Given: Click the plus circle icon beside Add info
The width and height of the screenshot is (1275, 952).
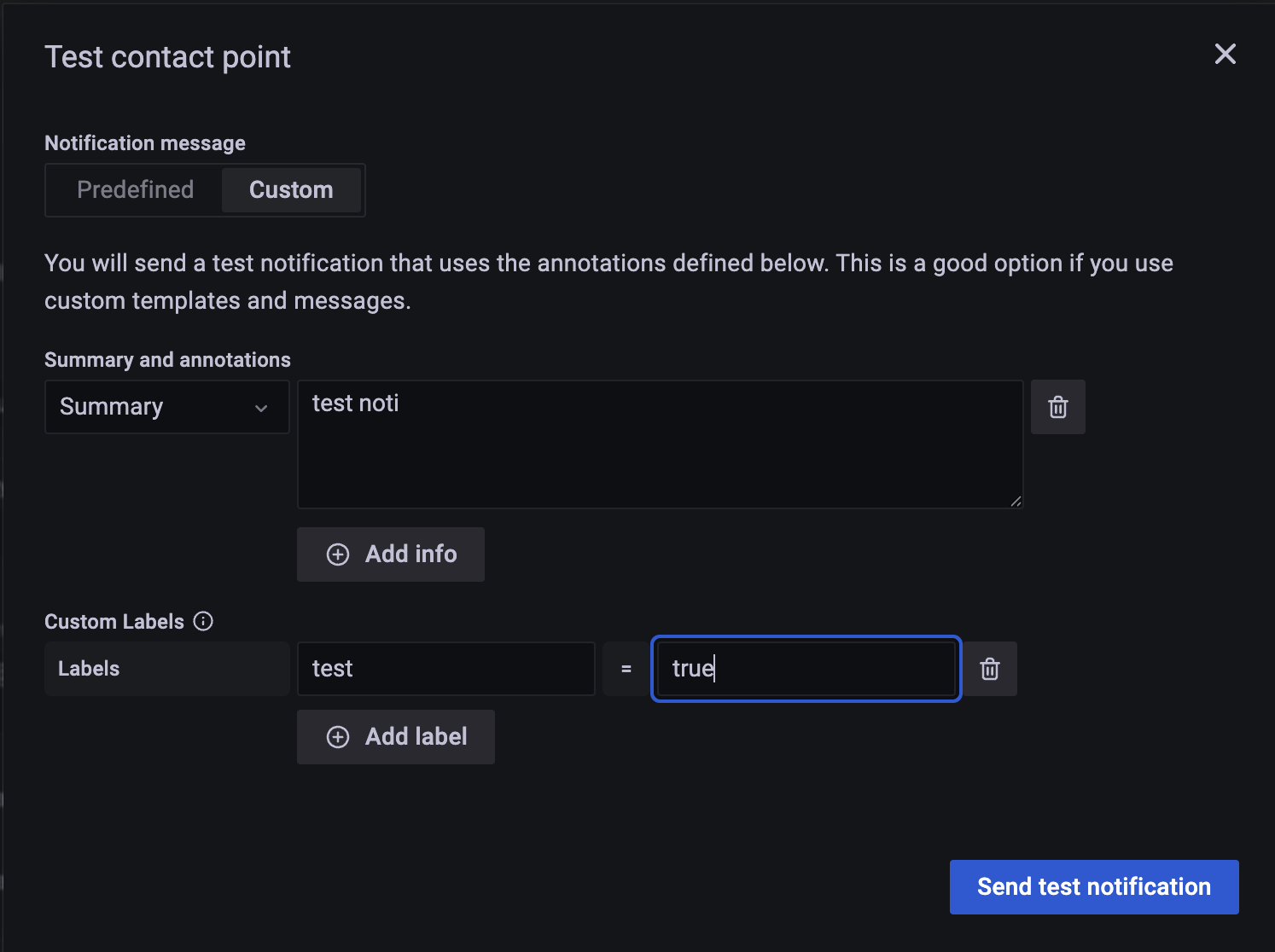Looking at the screenshot, I should coord(338,554).
